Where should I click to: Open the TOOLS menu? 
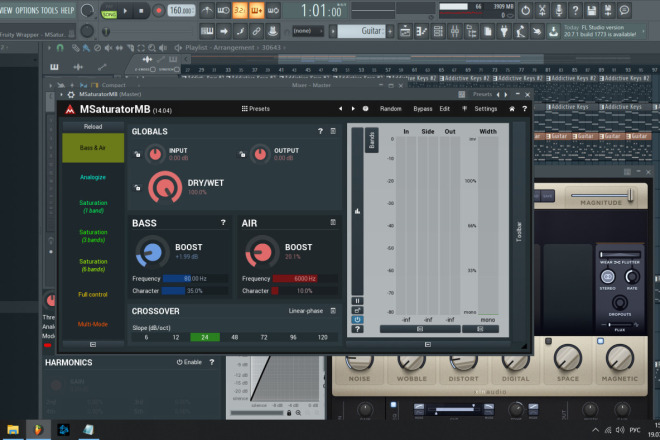[x=50, y=11]
